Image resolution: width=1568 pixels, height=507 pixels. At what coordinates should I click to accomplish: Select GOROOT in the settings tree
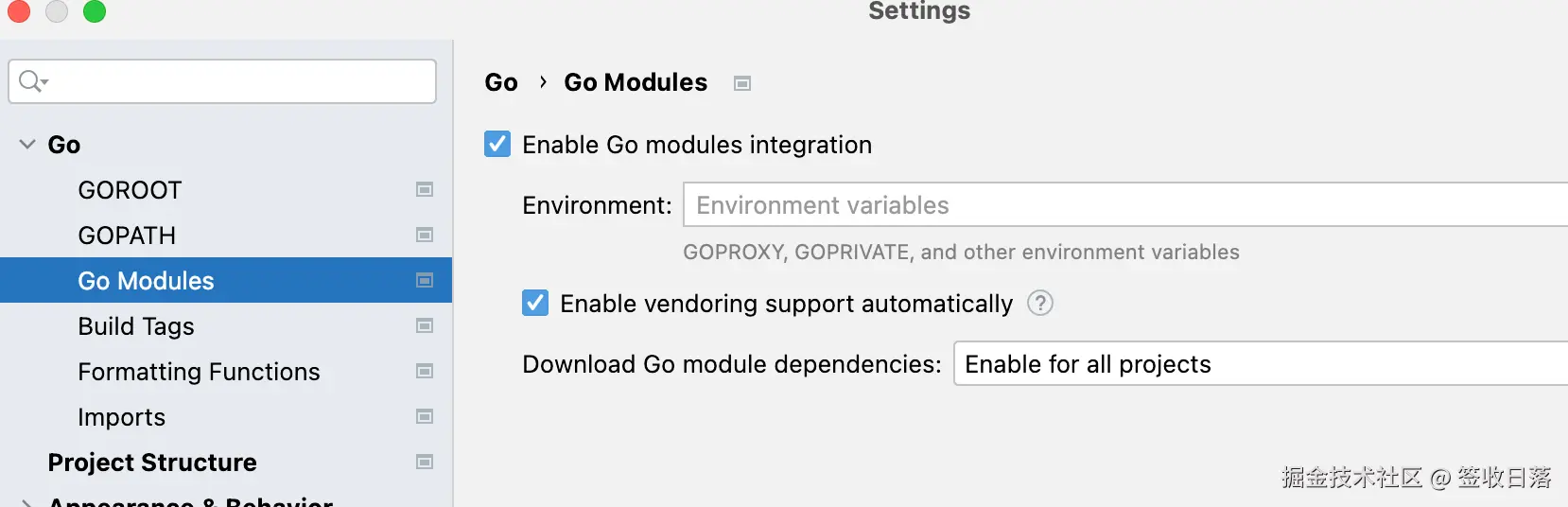(x=130, y=190)
